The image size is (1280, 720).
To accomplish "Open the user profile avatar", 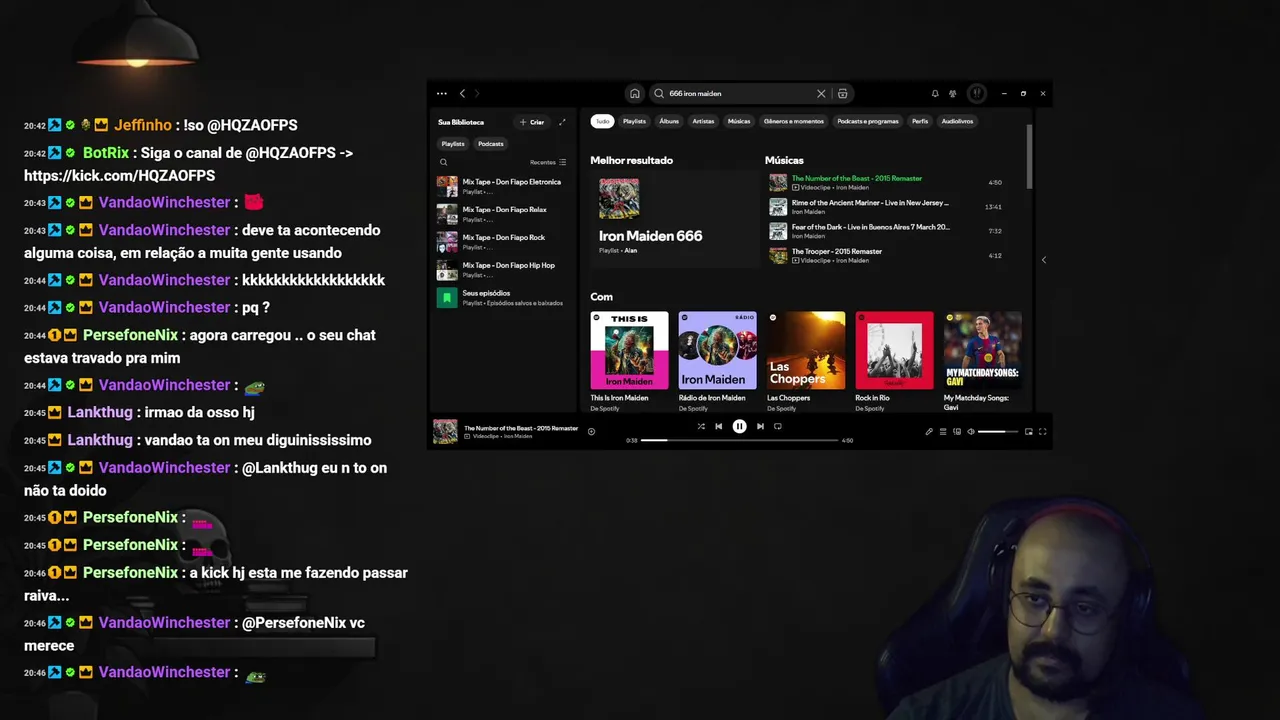I will click(977, 93).
